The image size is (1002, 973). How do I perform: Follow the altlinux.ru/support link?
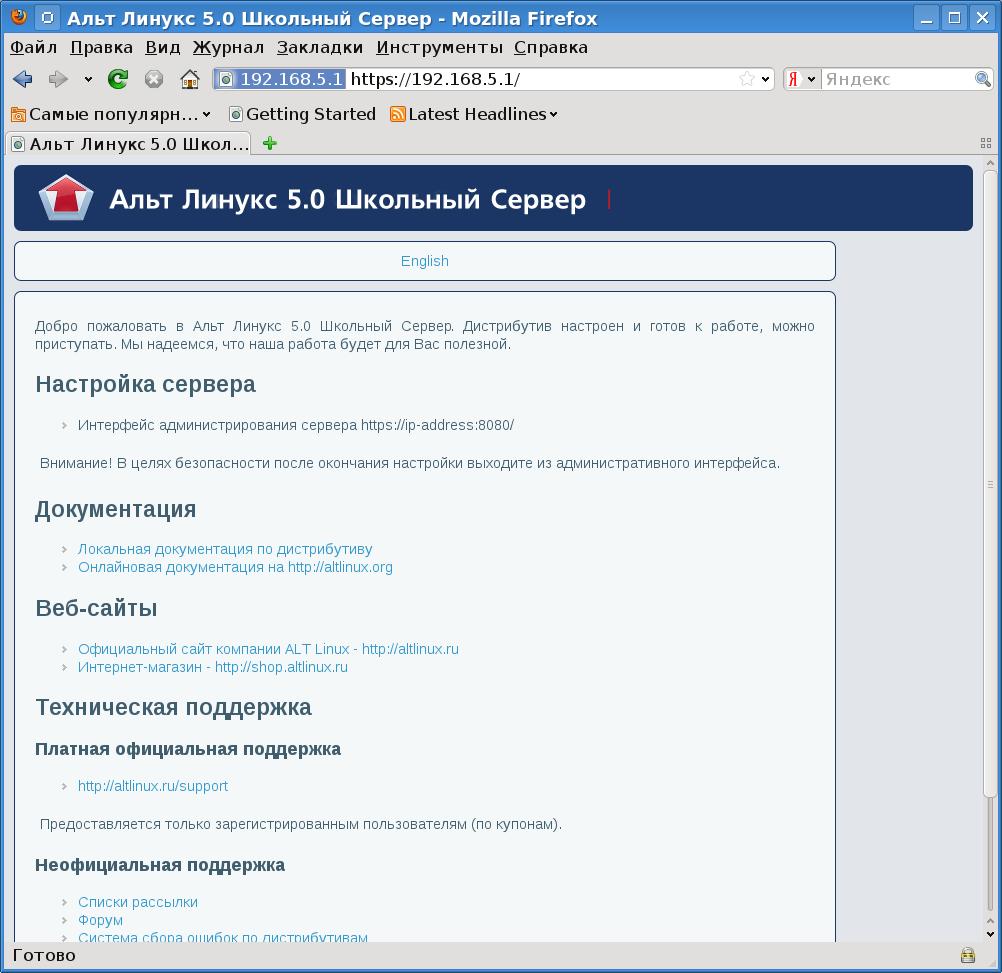tap(153, 786)
